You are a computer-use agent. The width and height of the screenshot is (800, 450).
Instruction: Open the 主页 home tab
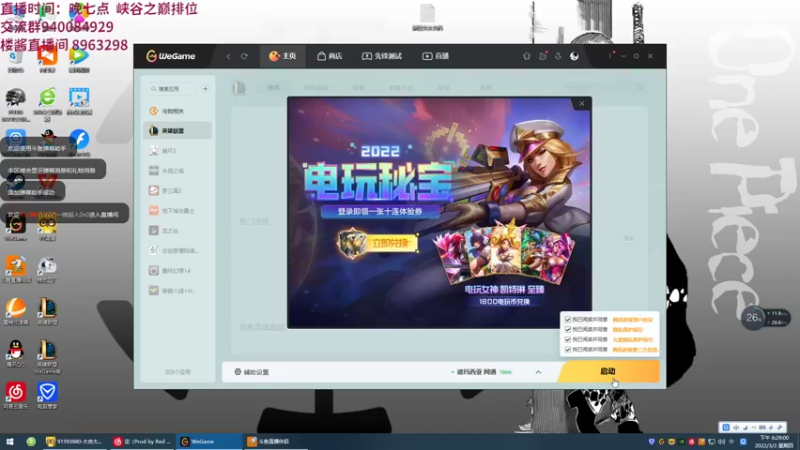[x=283, y=56]
